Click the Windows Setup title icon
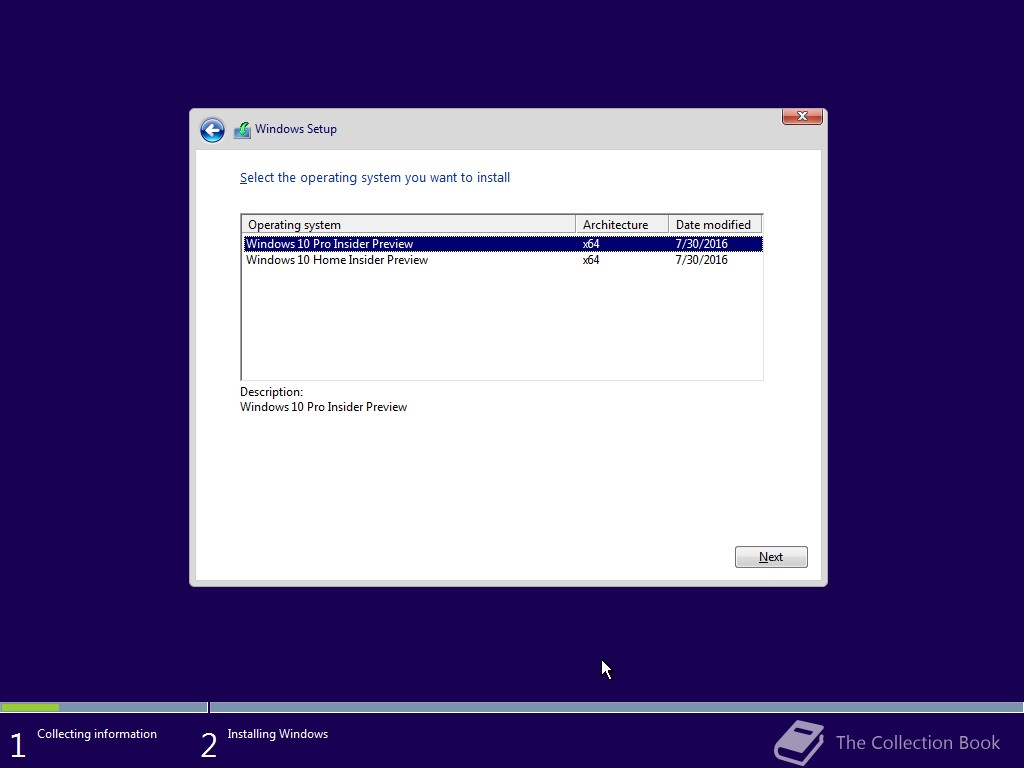This screenshot has width=1024, height=768. pos(242,130)
